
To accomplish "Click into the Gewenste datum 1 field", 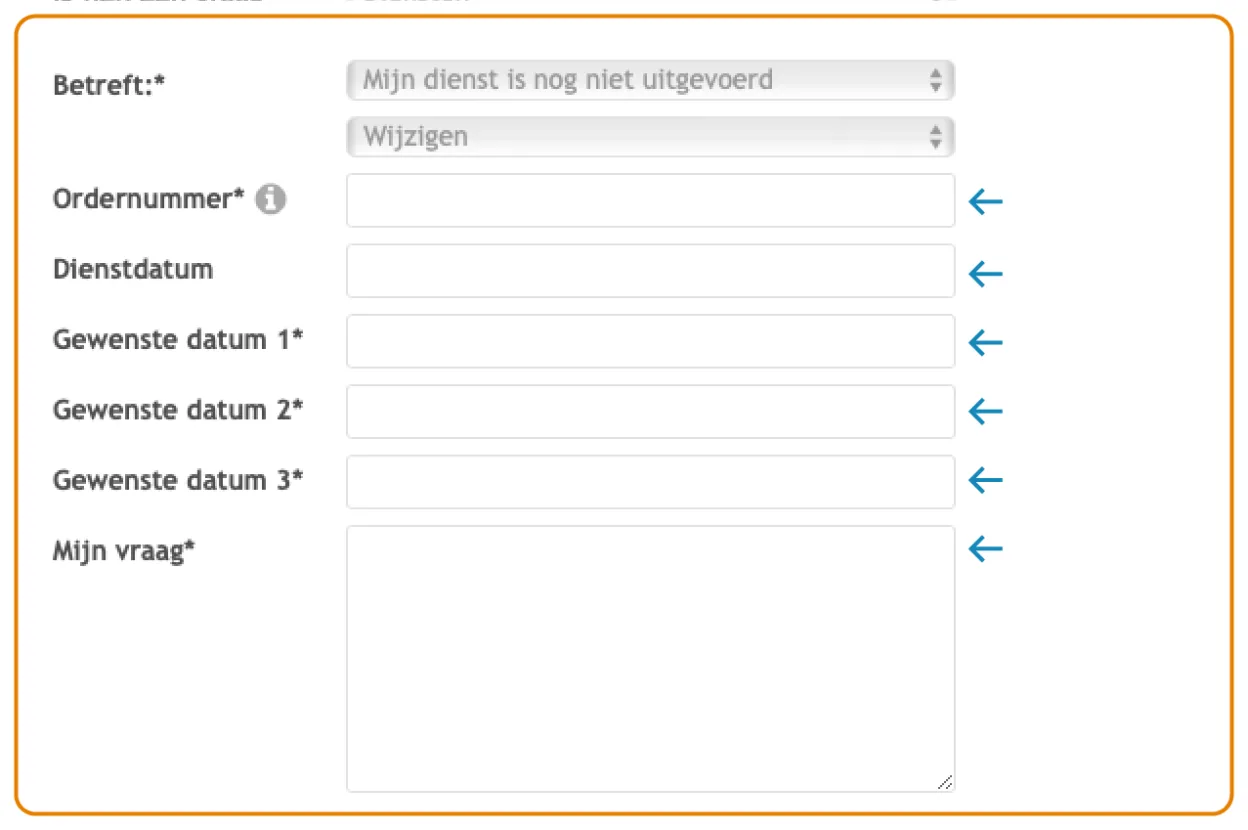I will click(x=651, y=341).
